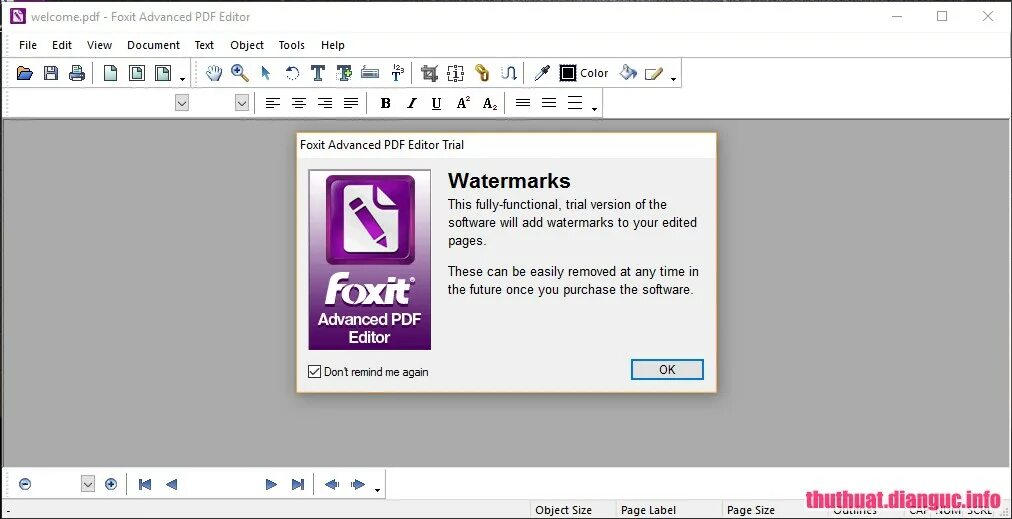
Task: Open the File menu
Action: [x=28, y=45]
